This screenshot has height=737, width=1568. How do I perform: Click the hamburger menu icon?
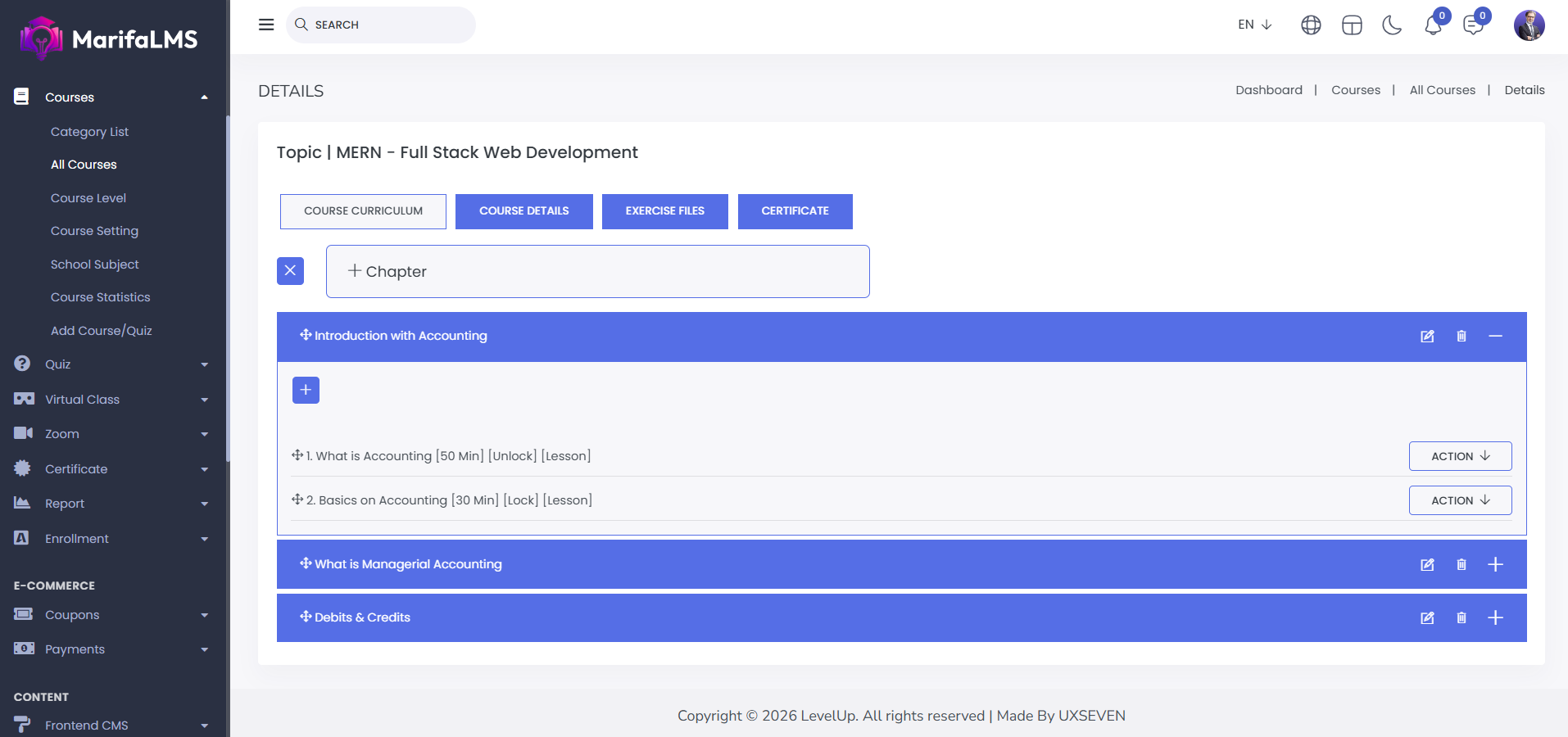pyautogui.click(x=266, y=25)
